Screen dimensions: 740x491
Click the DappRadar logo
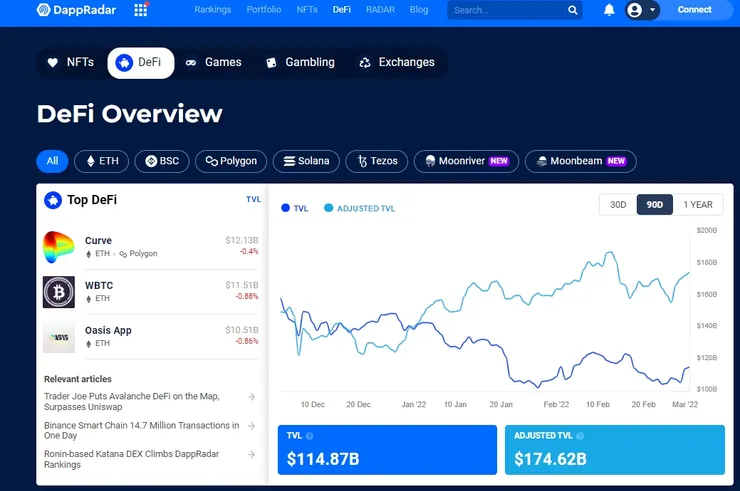(x=76, y=9)
